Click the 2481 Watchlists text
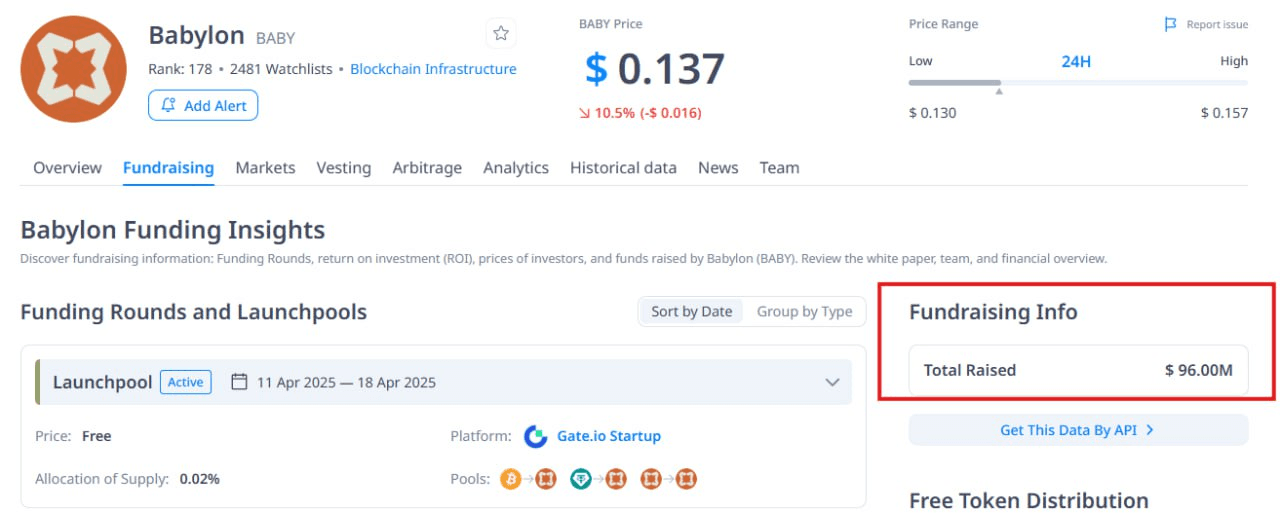Viewport: 1280px width, 513px height. coord(281,69)
